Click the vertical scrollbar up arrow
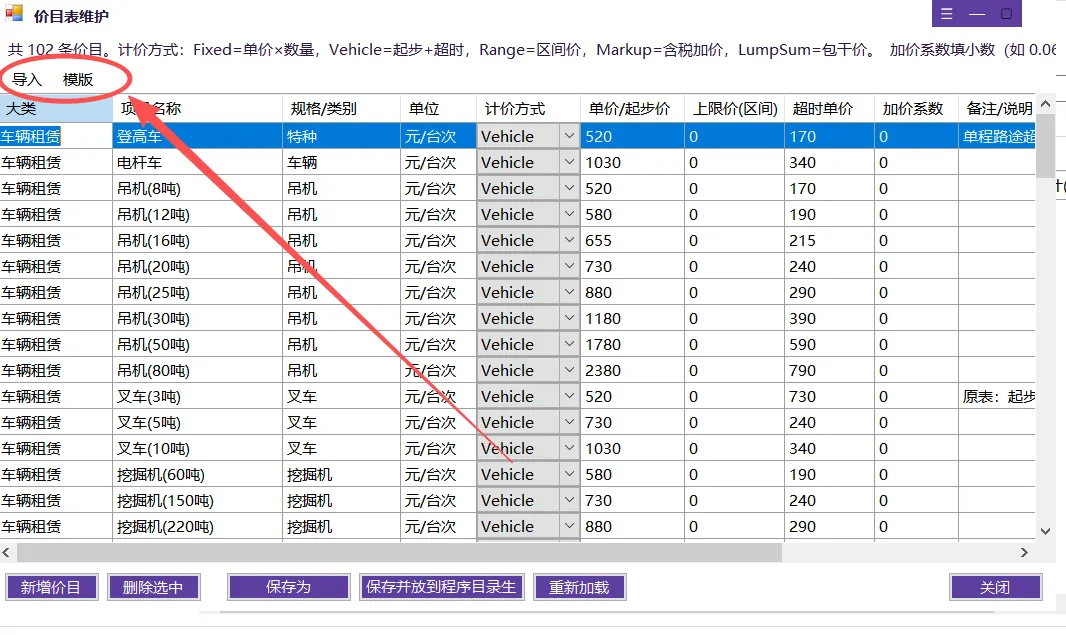 point(1046,104)
